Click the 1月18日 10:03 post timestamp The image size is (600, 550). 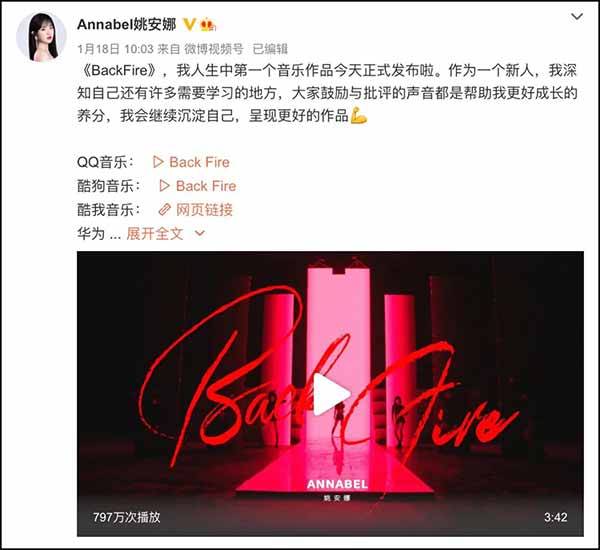(x=115, y=49)
